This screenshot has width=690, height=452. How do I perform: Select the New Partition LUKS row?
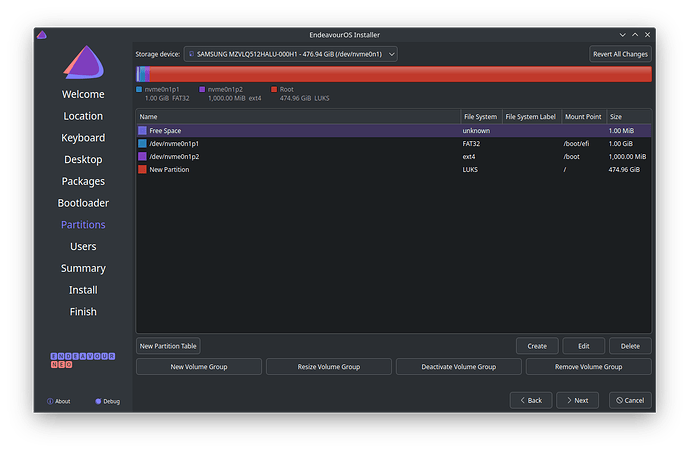pyautogui.click(x=393, y=169)
